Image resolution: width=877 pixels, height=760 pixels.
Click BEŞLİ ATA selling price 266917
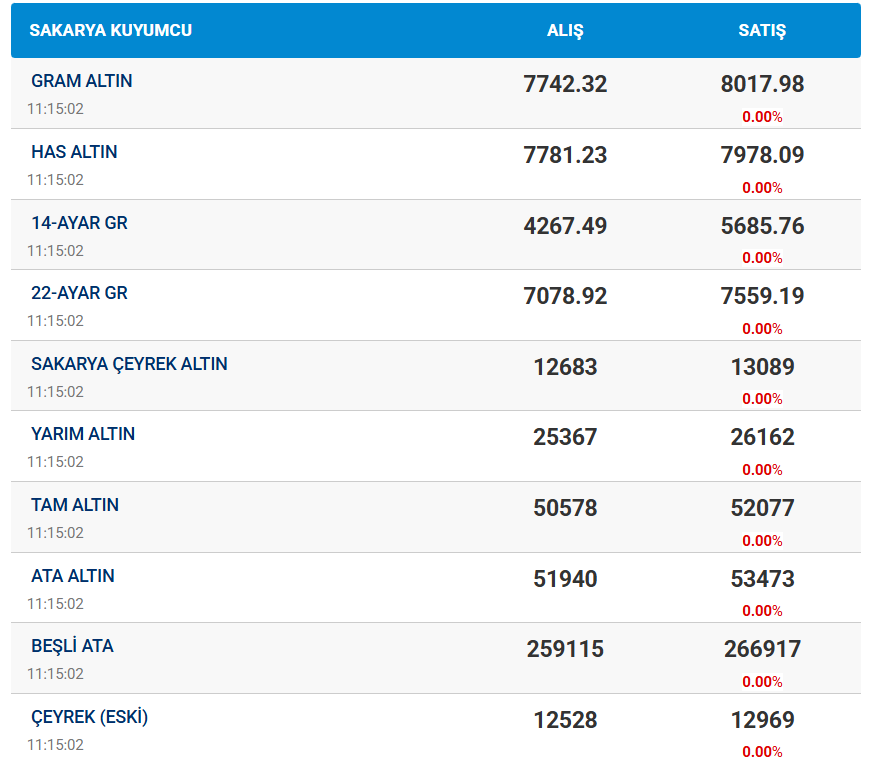pyautogui.click(x=762, y=649)
